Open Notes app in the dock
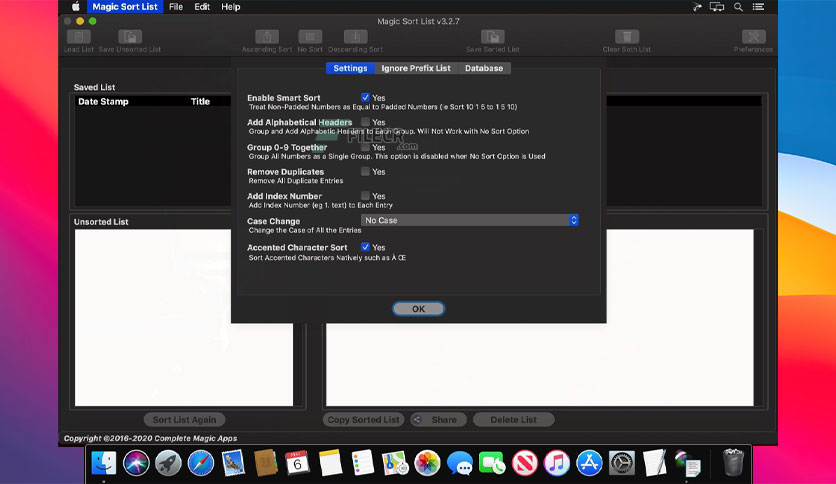This screenshot has height=484, width=836. pos(330,463)
